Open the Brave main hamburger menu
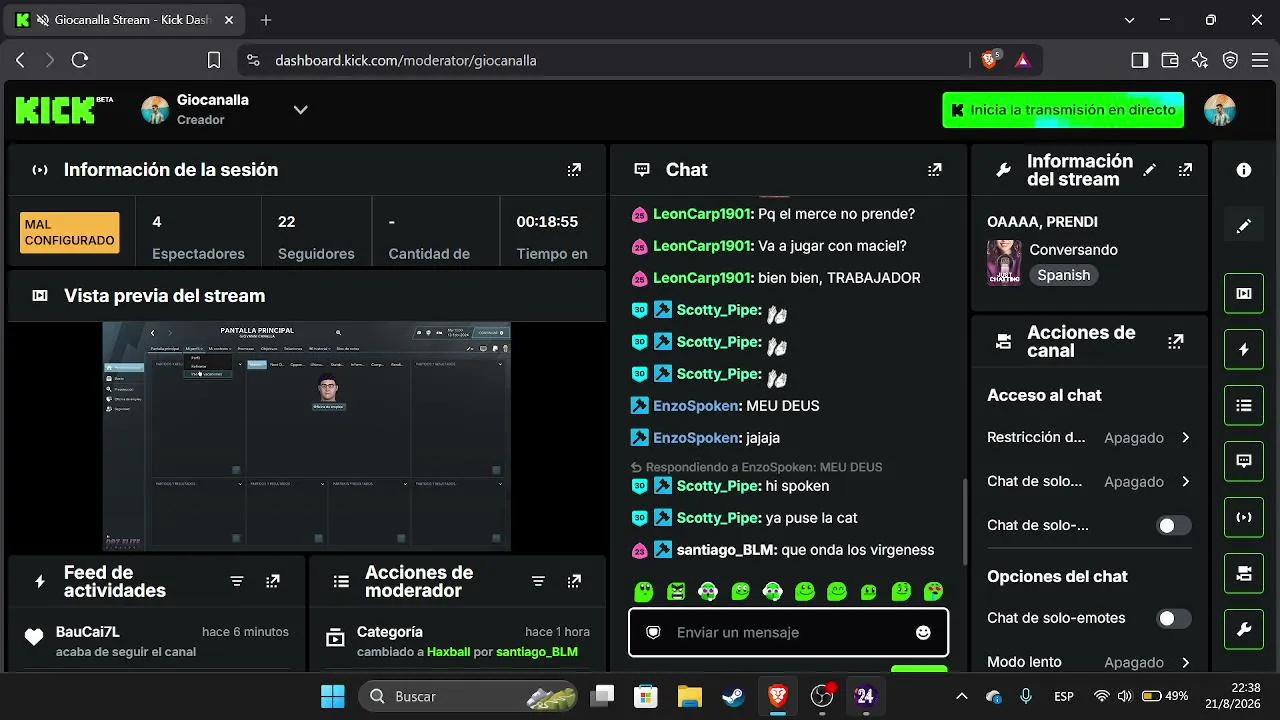 tap(1260, 60)
